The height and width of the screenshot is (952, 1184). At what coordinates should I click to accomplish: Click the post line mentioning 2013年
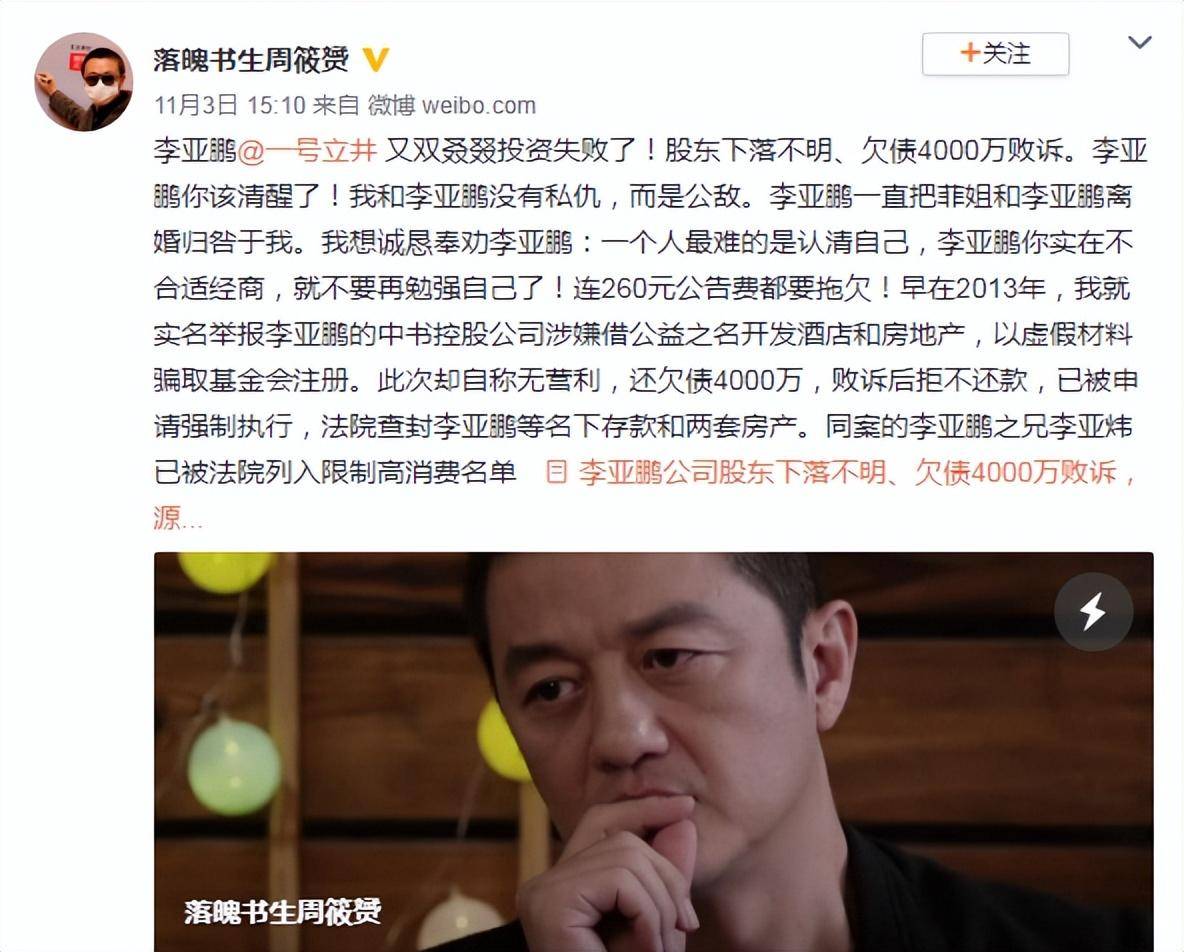[642, 288]
